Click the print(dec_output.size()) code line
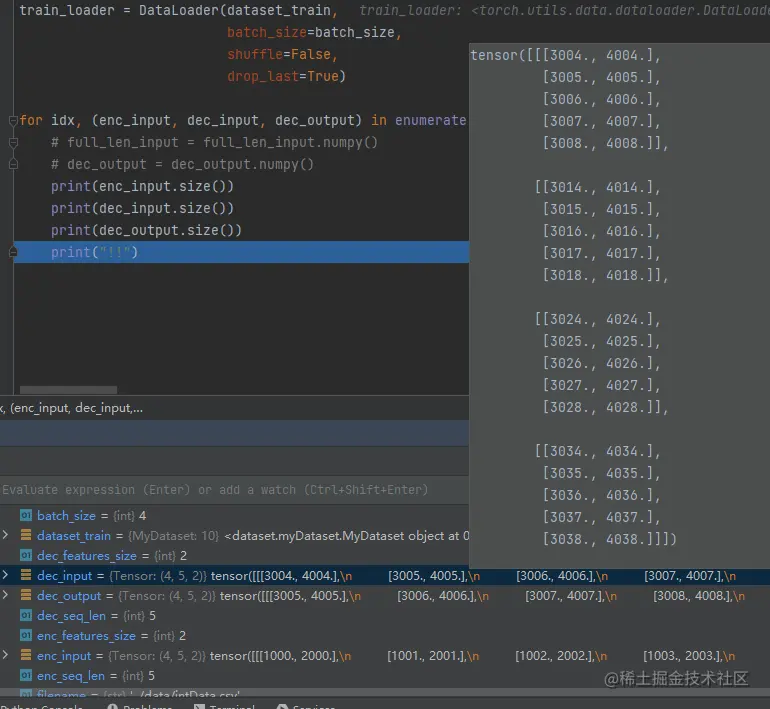Image resolution: width=770 pixels, height=709 pixels. (146, 230)
